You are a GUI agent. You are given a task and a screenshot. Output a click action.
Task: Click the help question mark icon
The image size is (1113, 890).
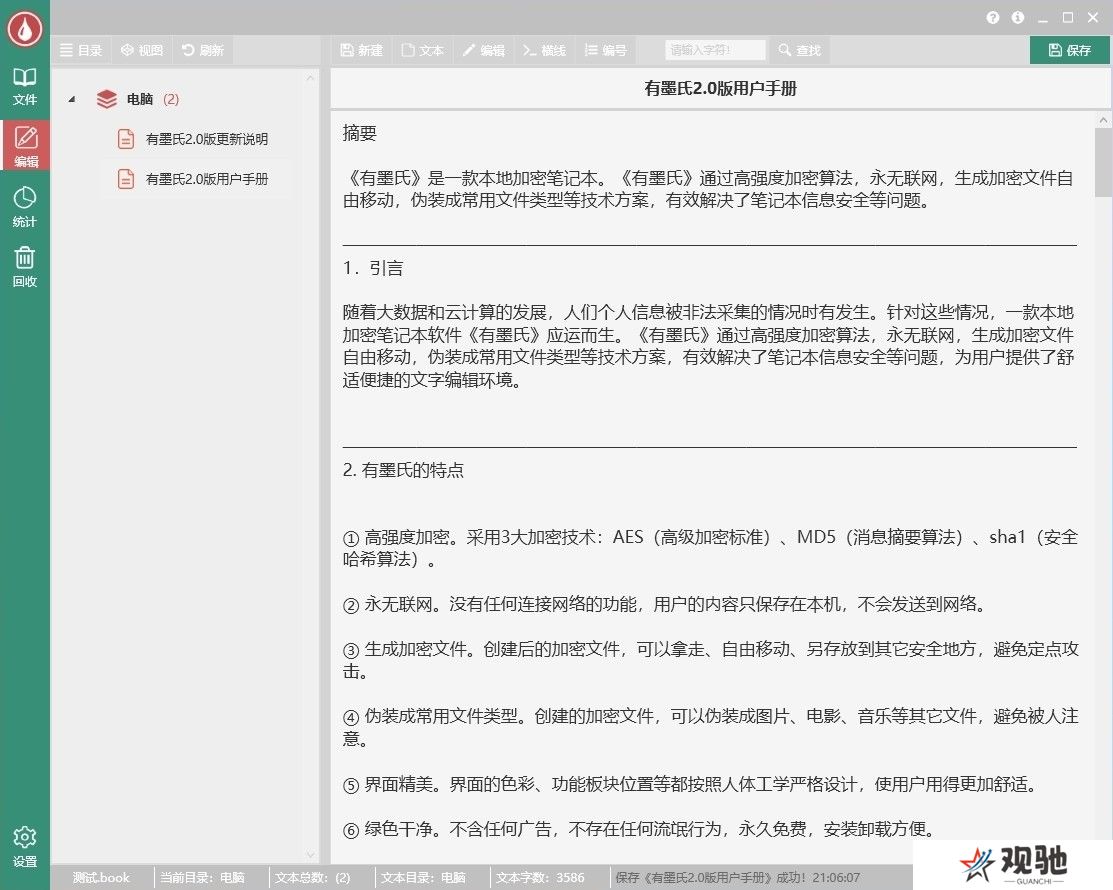[993, 18]
